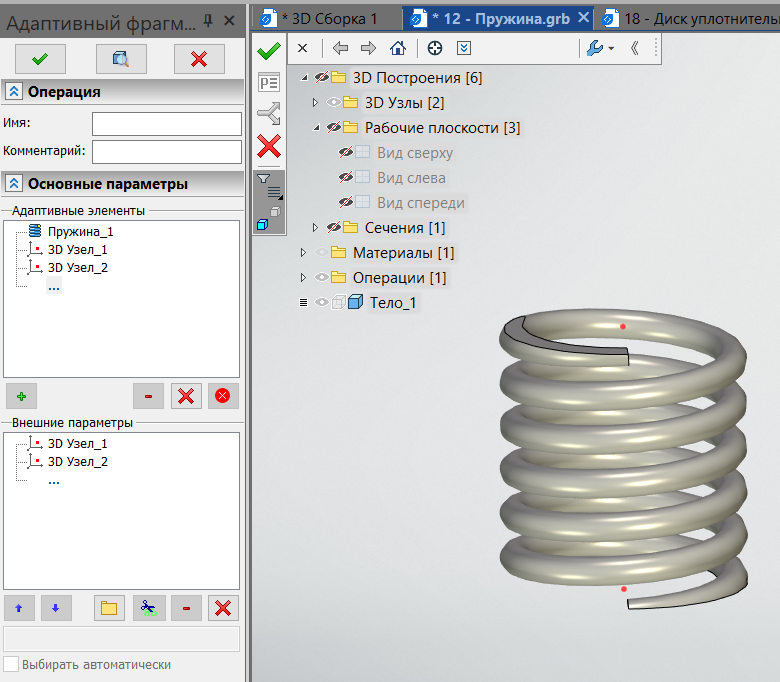
Task: Delete external parameters with red X
Action: (223, 608)
